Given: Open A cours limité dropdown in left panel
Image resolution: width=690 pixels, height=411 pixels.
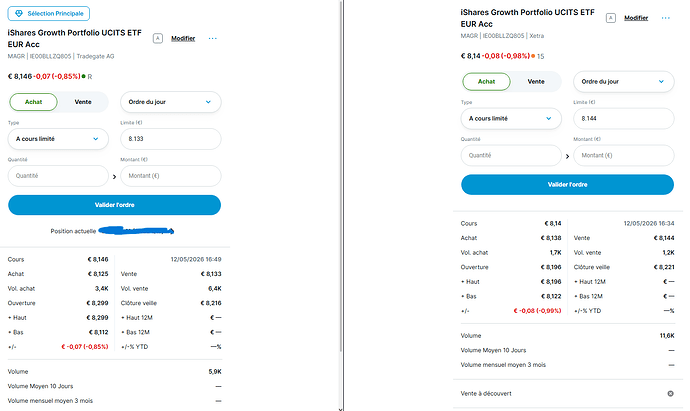Looking at the screenshot, I should click(x=58, y=139).
